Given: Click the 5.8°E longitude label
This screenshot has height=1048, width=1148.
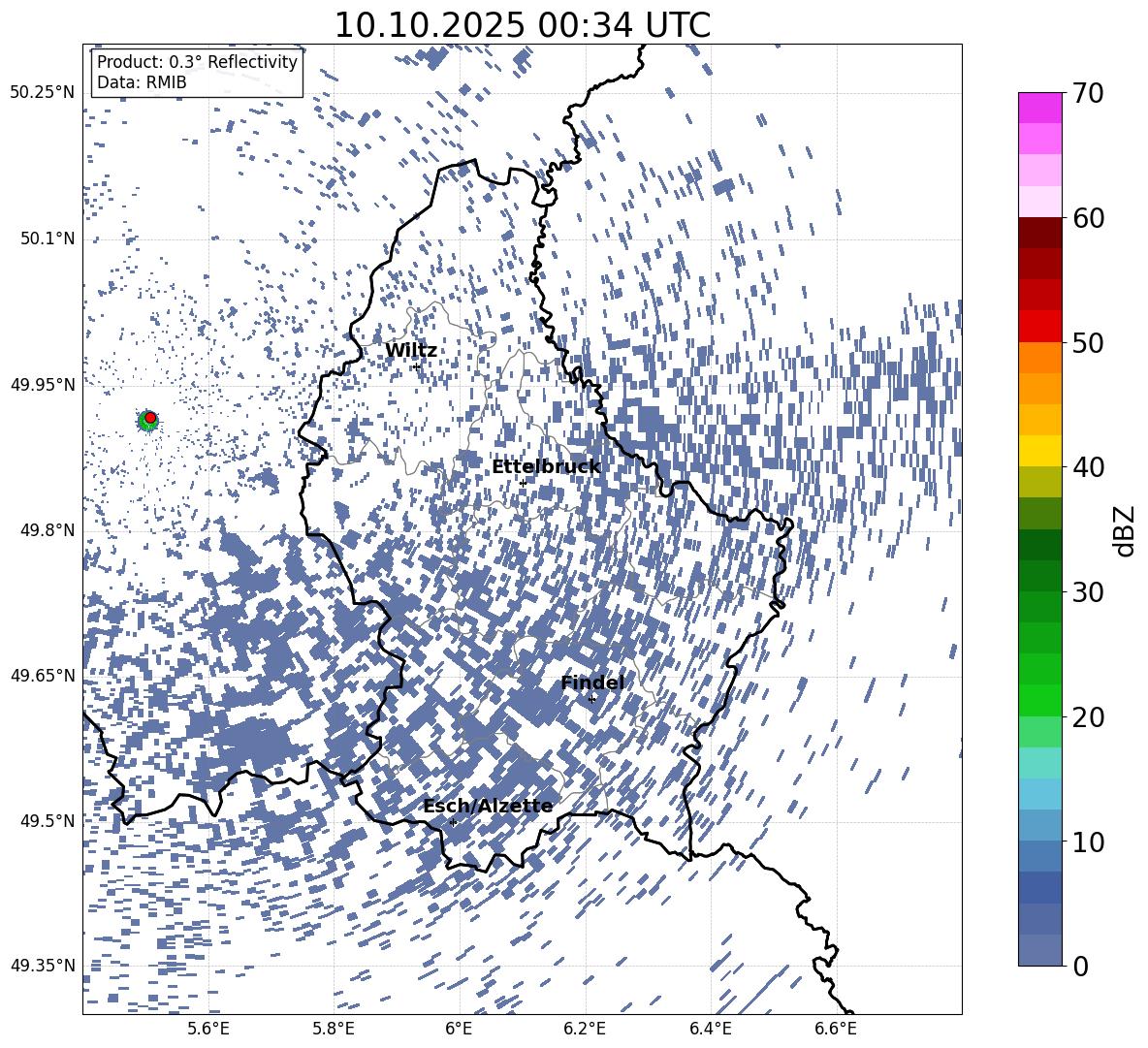Looking at the screenshot, I should [x=334, y=1029].
